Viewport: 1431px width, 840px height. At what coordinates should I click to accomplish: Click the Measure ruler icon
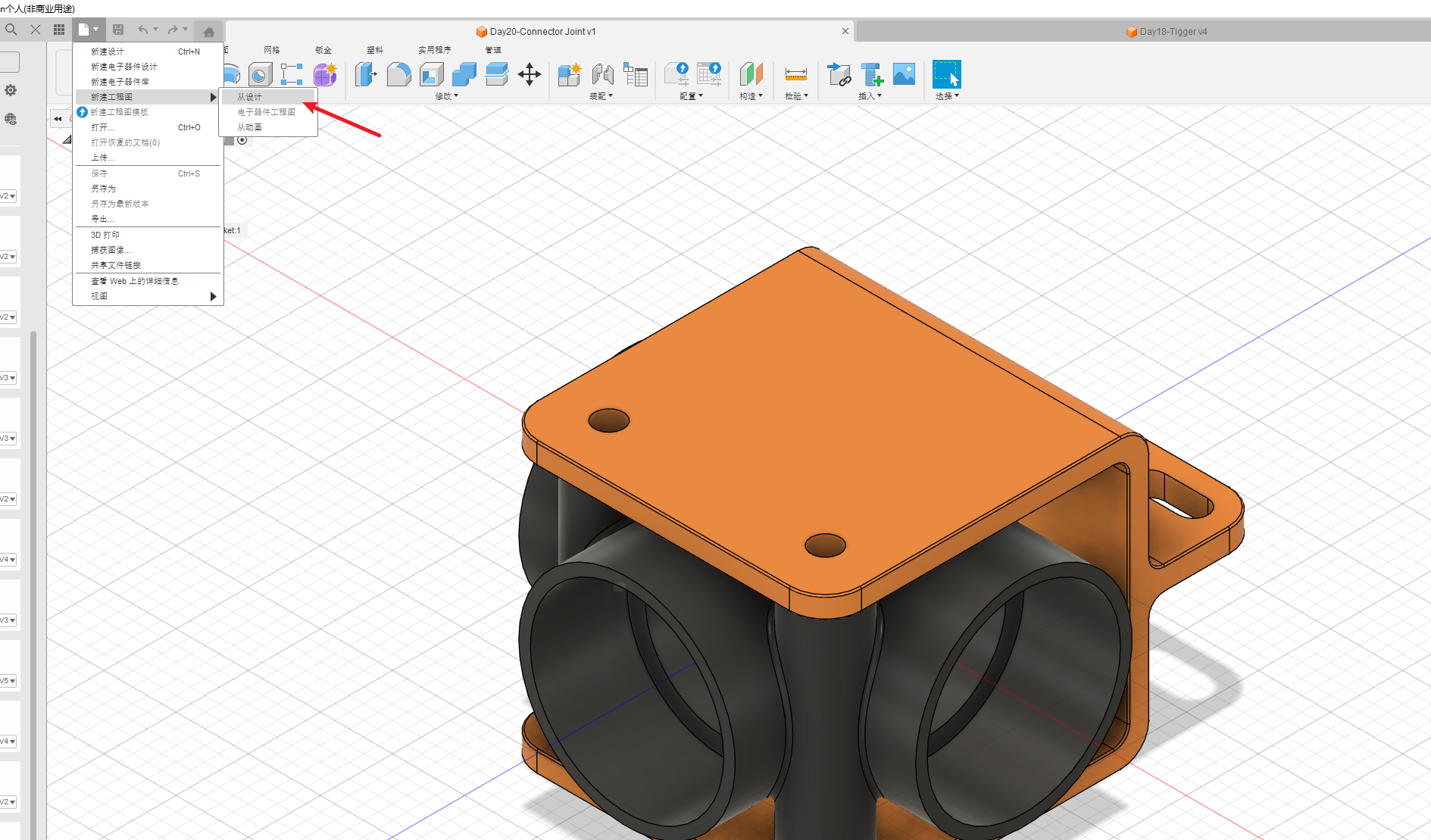pos(795,74)
